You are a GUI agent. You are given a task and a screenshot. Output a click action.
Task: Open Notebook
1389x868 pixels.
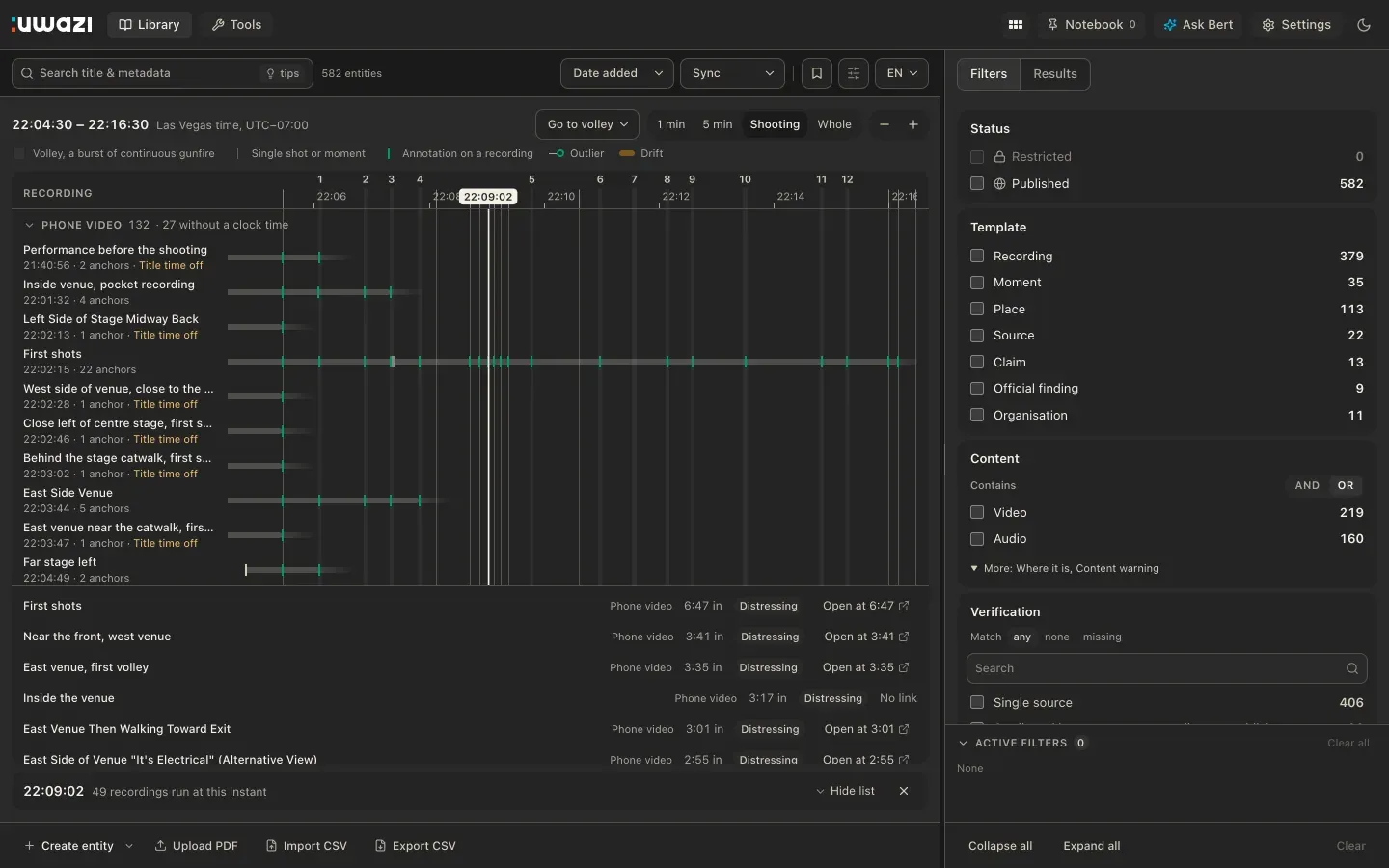(1092, 25)
